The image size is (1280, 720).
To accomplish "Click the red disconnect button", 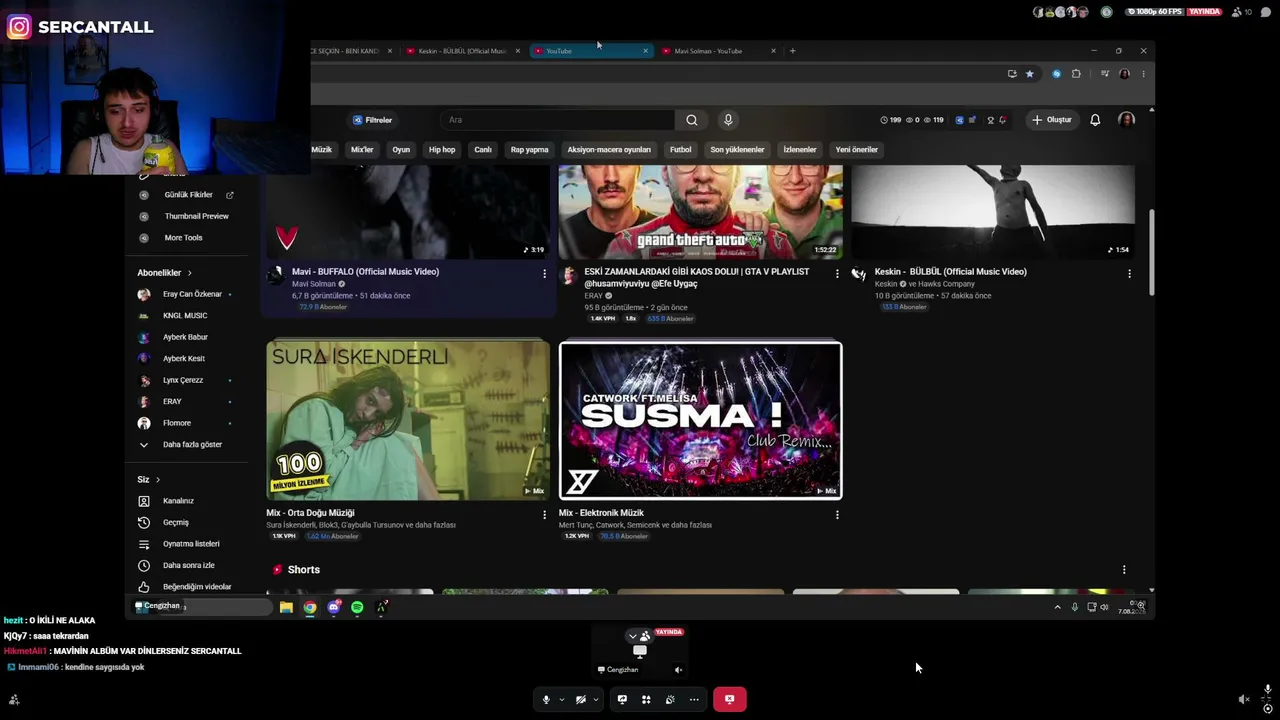I will click(x=729, y=699).
